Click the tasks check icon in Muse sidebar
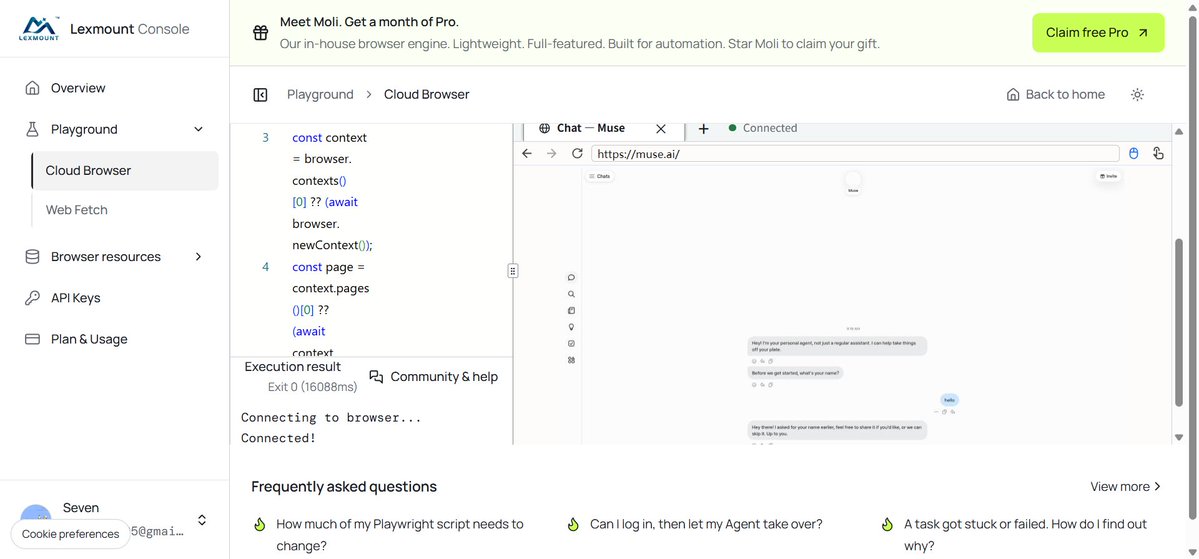1199x559 pixels. click(x=571, y=343)
